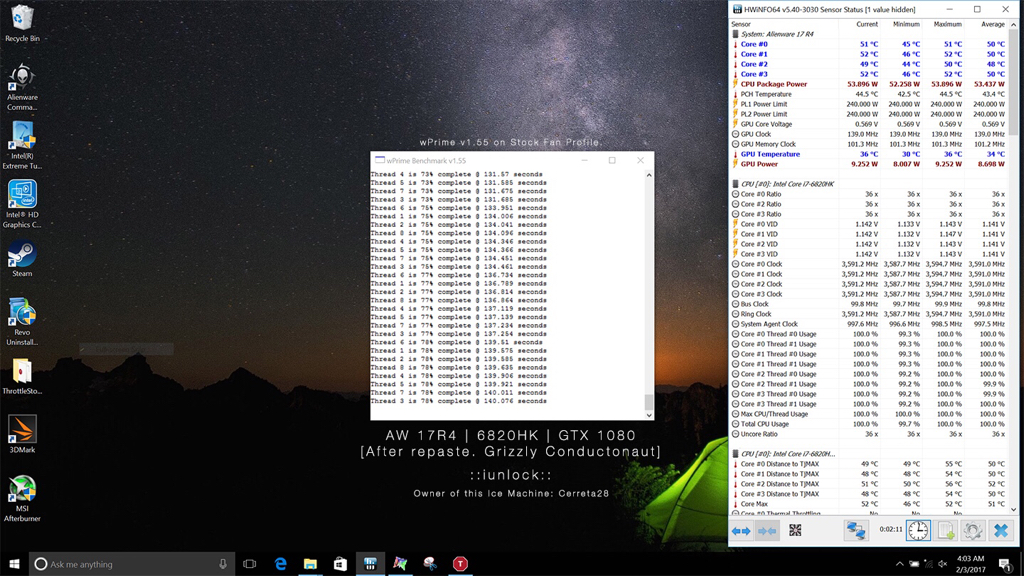Open the remote network monitors icon in HWiNFO
The image size is (1024, 576).
tap(856, 530)
